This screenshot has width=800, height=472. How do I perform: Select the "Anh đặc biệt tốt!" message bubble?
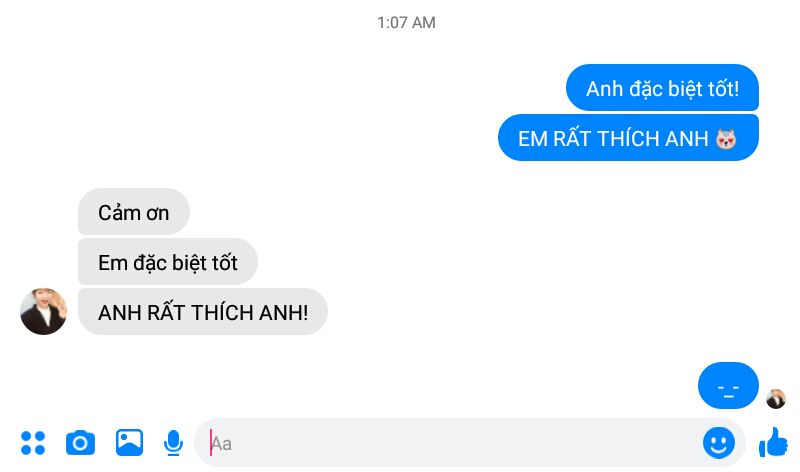click(x=662, y=87)
